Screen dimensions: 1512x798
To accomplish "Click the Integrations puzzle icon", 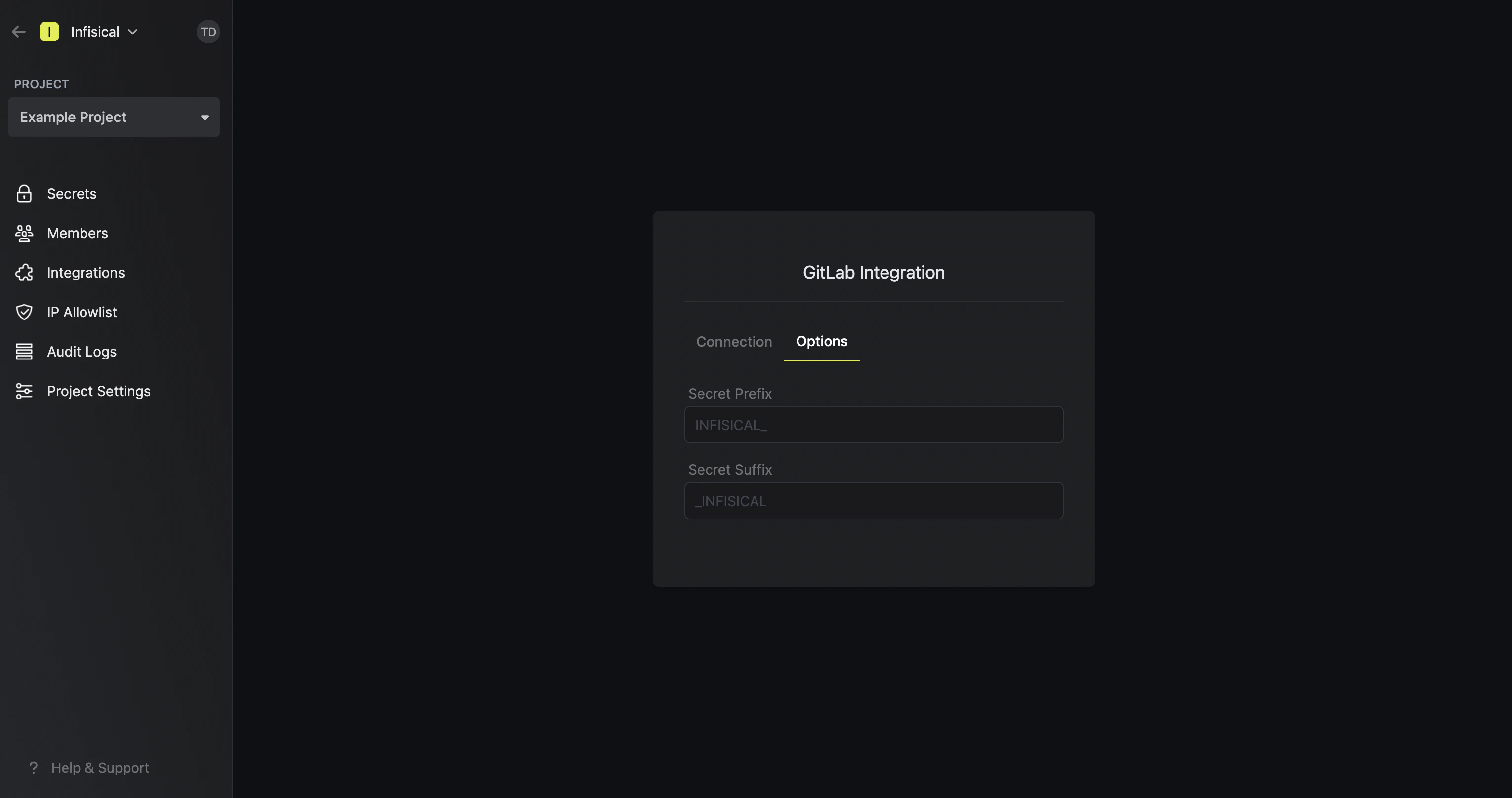I will (x=24, y=273).
